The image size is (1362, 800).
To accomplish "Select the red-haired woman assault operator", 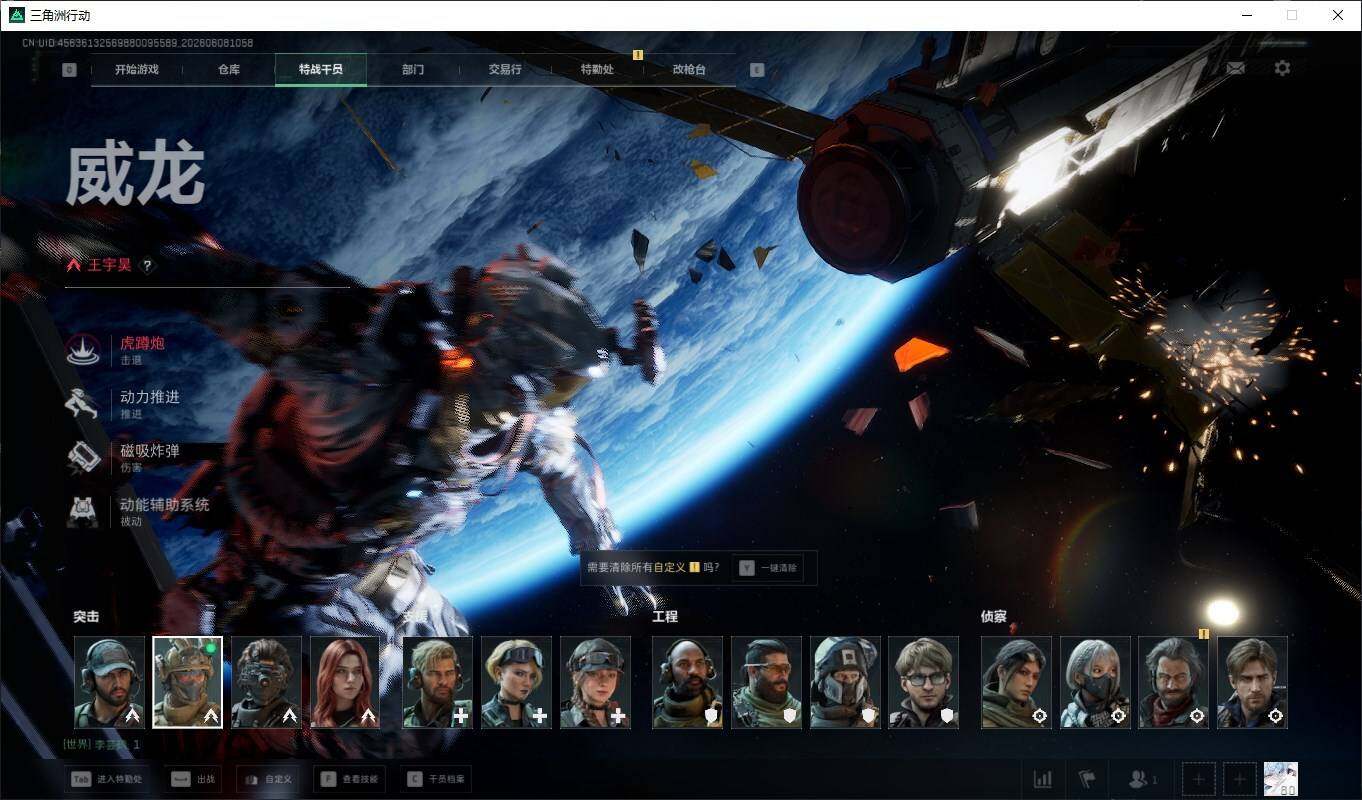I will click(345, 682).
